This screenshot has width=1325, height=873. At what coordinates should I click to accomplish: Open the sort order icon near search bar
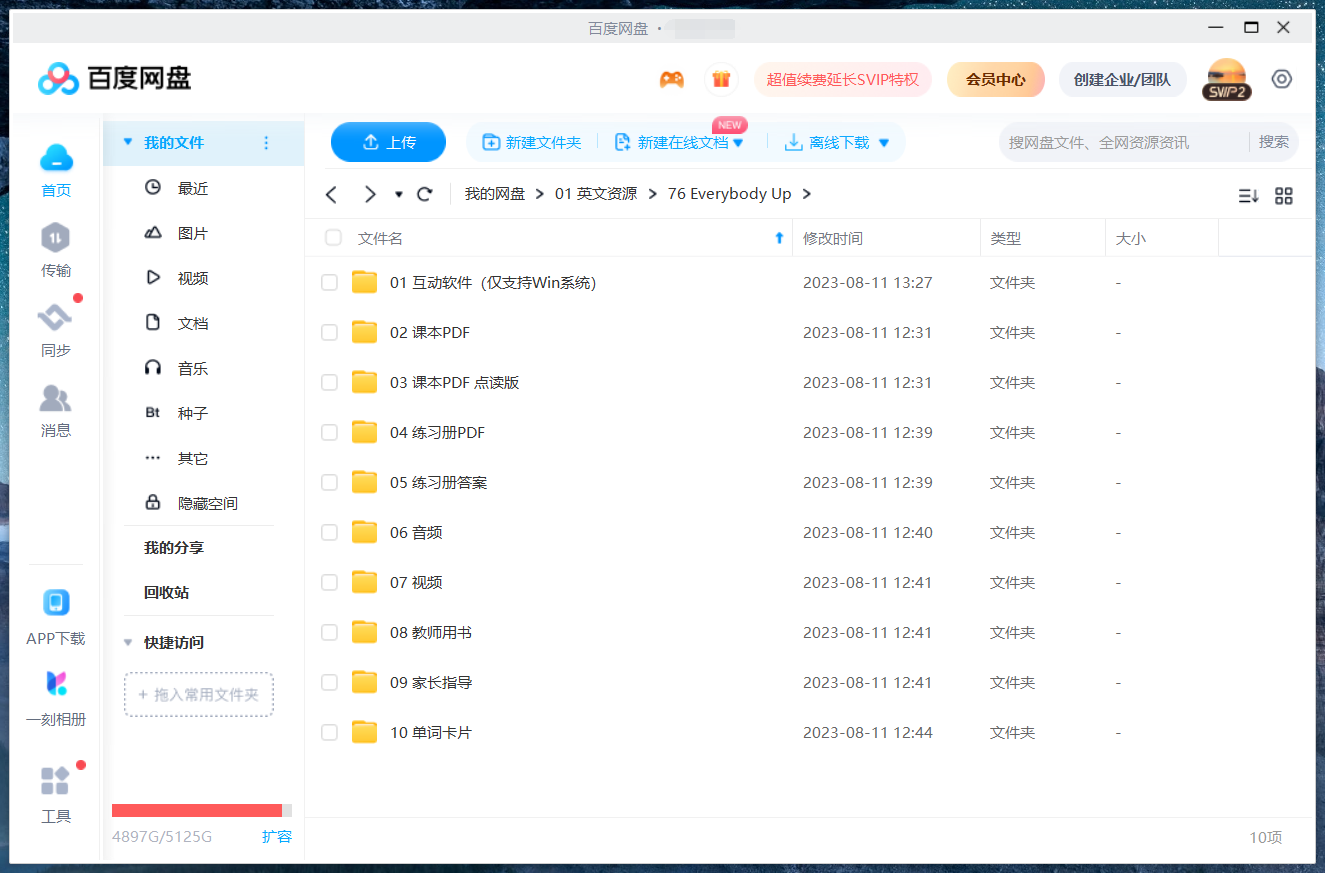tap(1247, 196)
